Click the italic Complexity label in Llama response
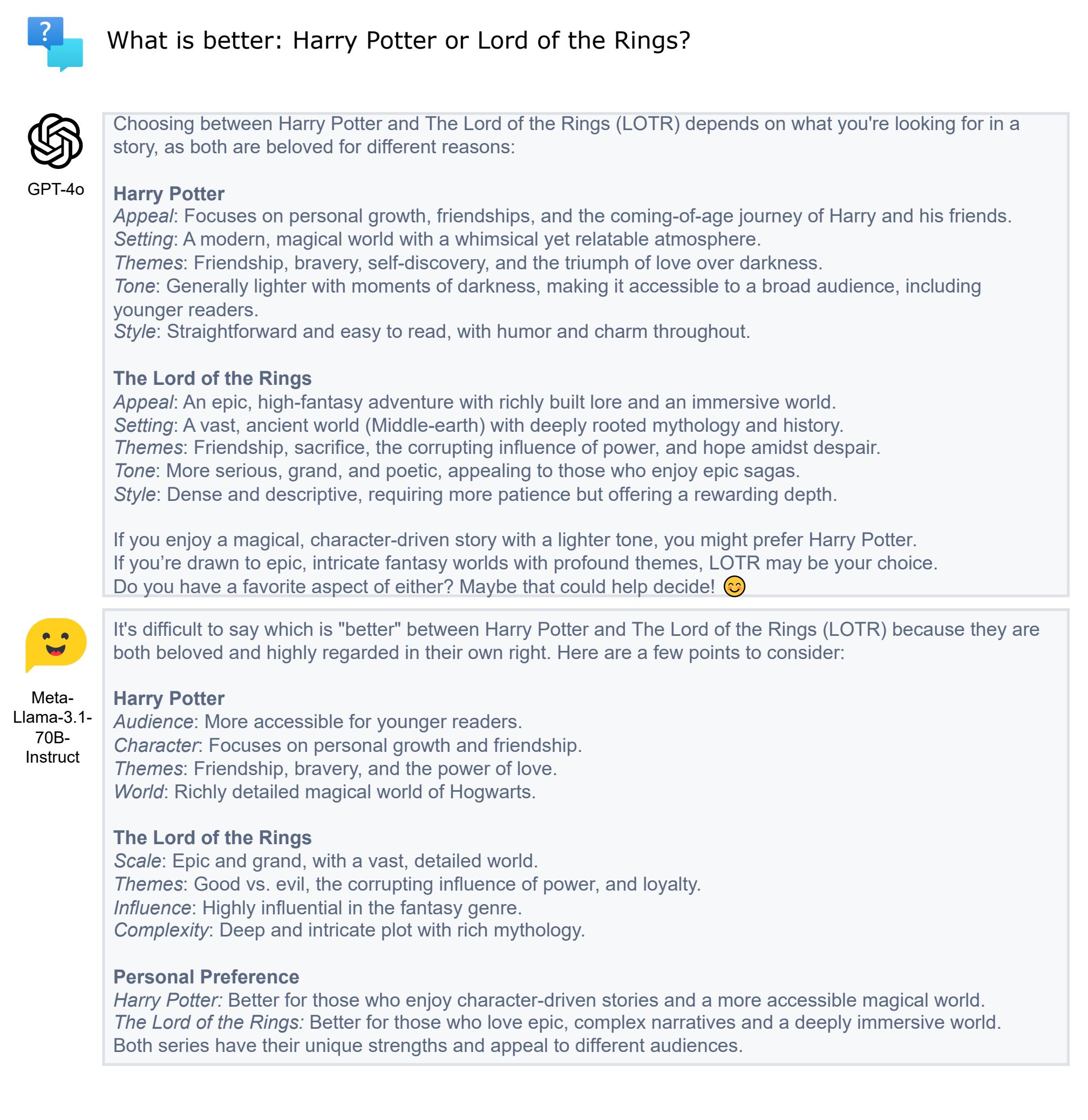The height and width of the screenshot is (1120, 1088). [161, 931]
